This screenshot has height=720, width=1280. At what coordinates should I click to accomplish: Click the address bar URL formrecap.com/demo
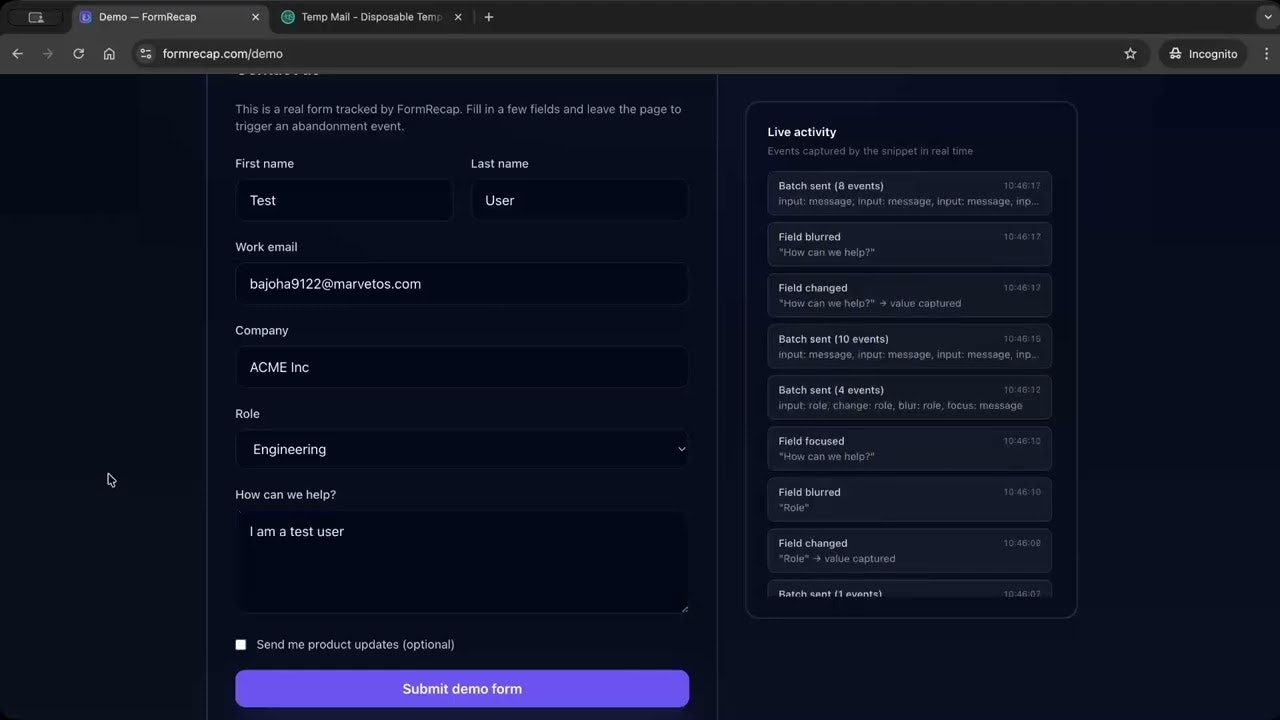223,54
